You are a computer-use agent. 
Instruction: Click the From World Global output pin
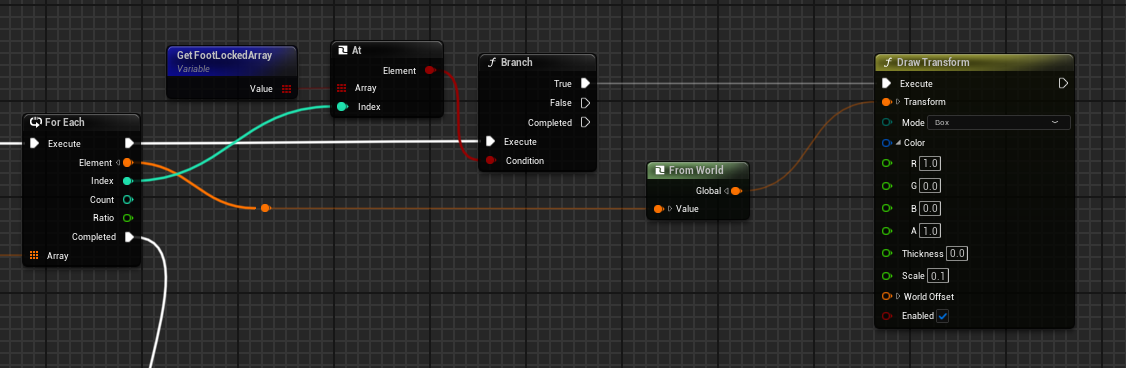pyautogui.click(x=736, y=190)
